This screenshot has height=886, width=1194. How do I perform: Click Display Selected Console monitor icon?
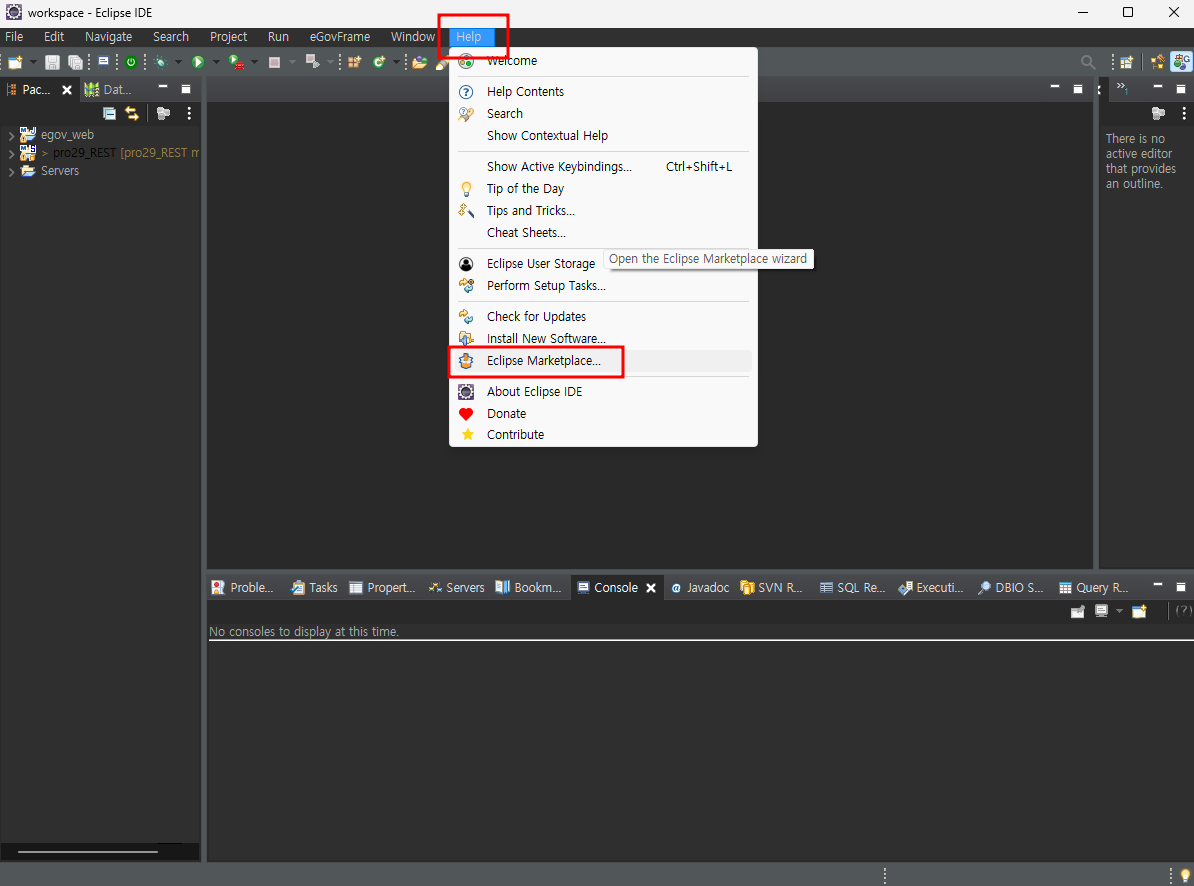[1101, 611]
